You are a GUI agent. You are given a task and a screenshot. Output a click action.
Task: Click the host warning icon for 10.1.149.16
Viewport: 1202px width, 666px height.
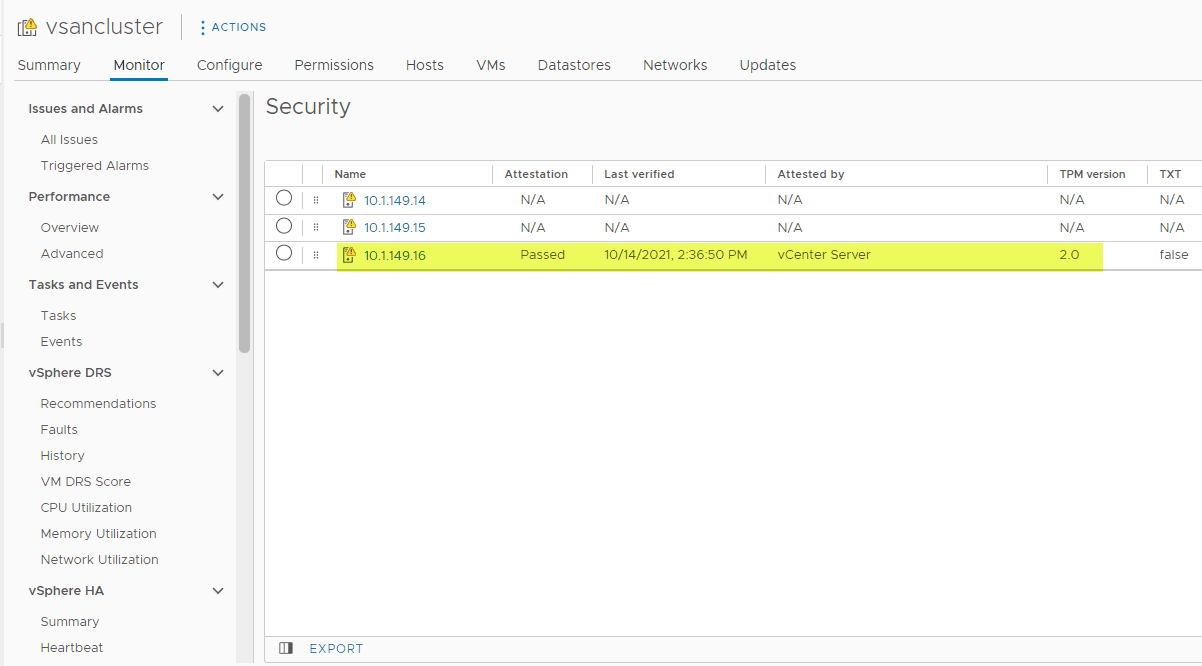click(349, 255)
